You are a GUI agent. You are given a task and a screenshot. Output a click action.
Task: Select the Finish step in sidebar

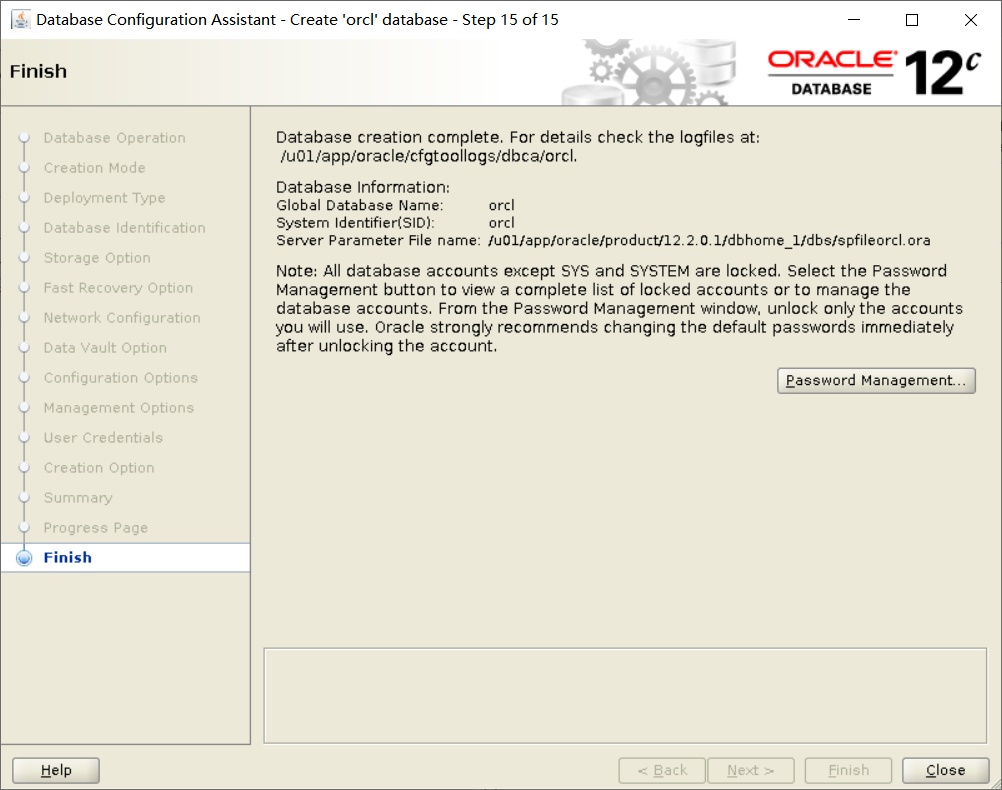(68, 557)
